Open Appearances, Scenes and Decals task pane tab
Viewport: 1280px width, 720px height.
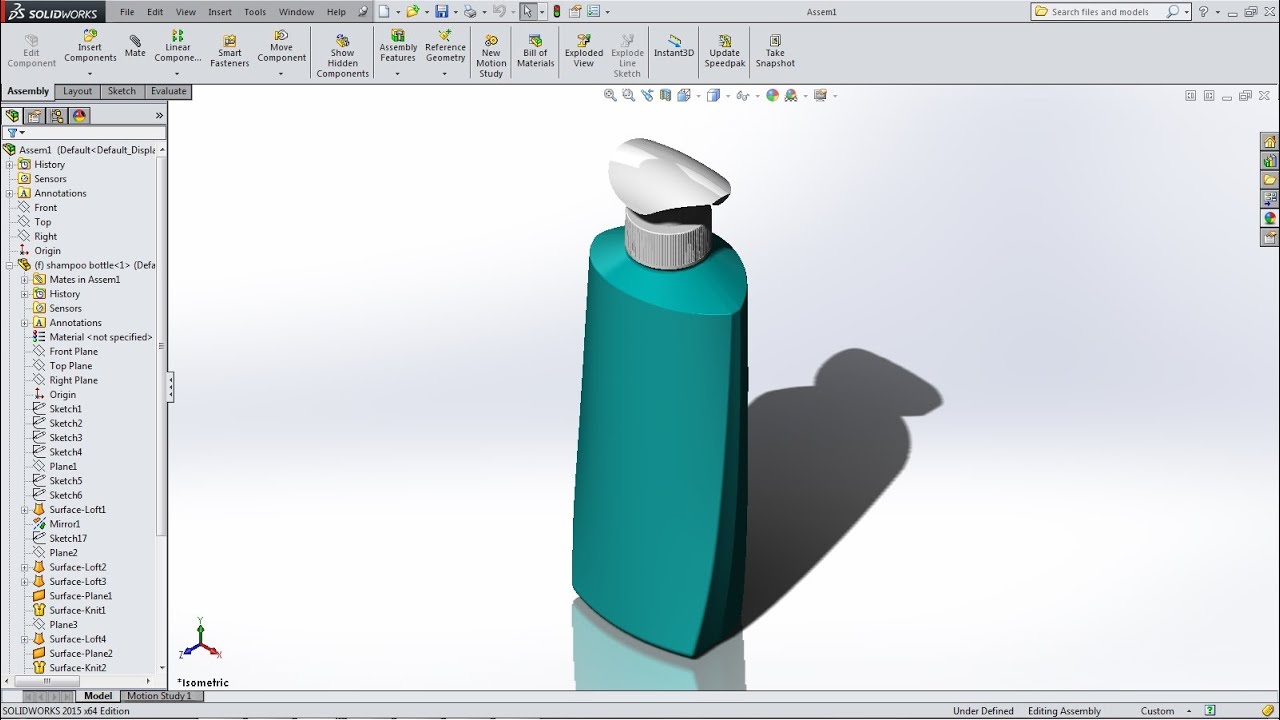pos(1270,218)
